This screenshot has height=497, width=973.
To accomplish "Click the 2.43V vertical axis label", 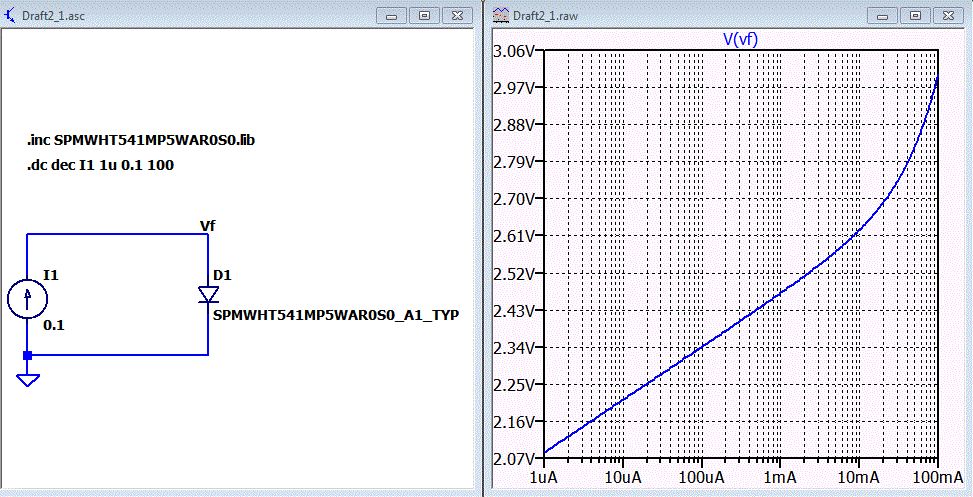I will (514, 310).
